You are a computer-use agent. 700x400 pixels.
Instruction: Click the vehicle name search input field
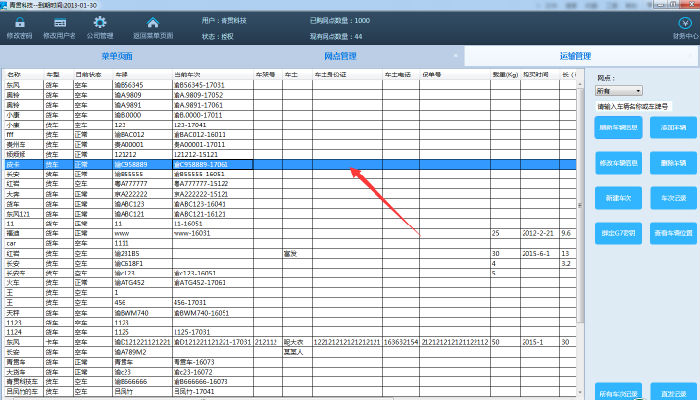[634, 105]
